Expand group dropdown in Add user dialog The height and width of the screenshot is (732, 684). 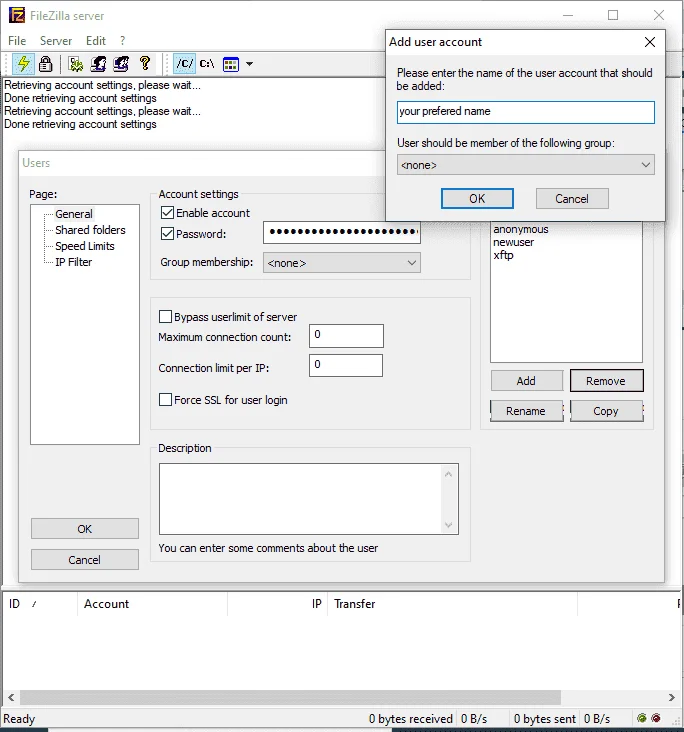[526, 165]
